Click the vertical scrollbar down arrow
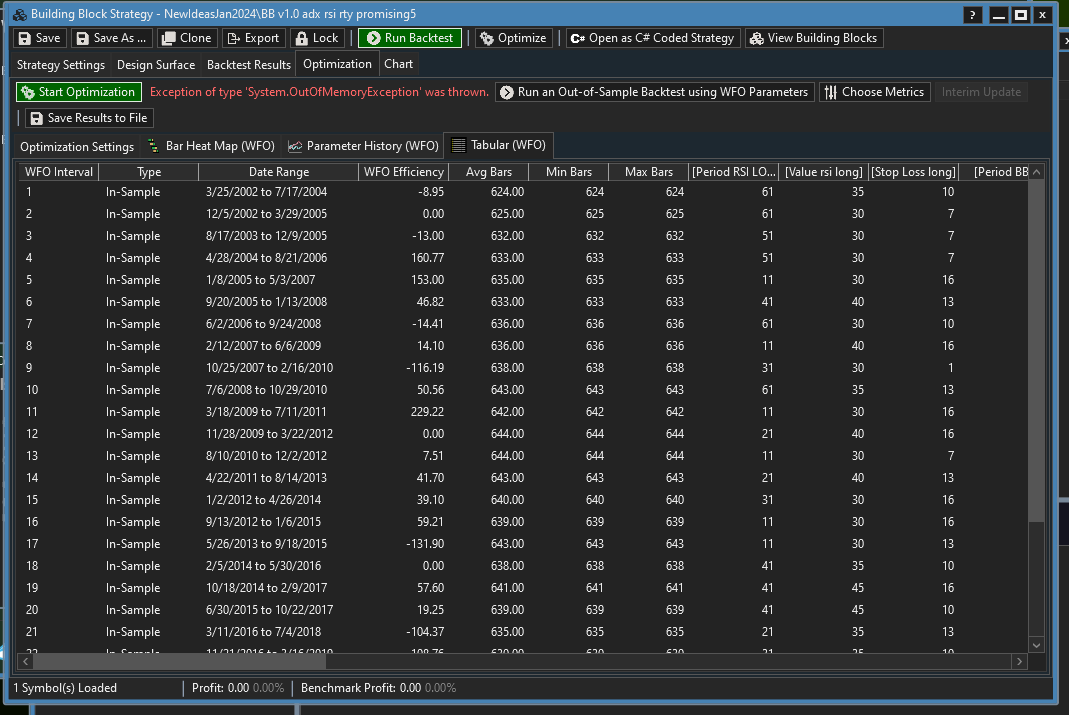The height and width of the screenshot is (715, 1069). 1035,645
